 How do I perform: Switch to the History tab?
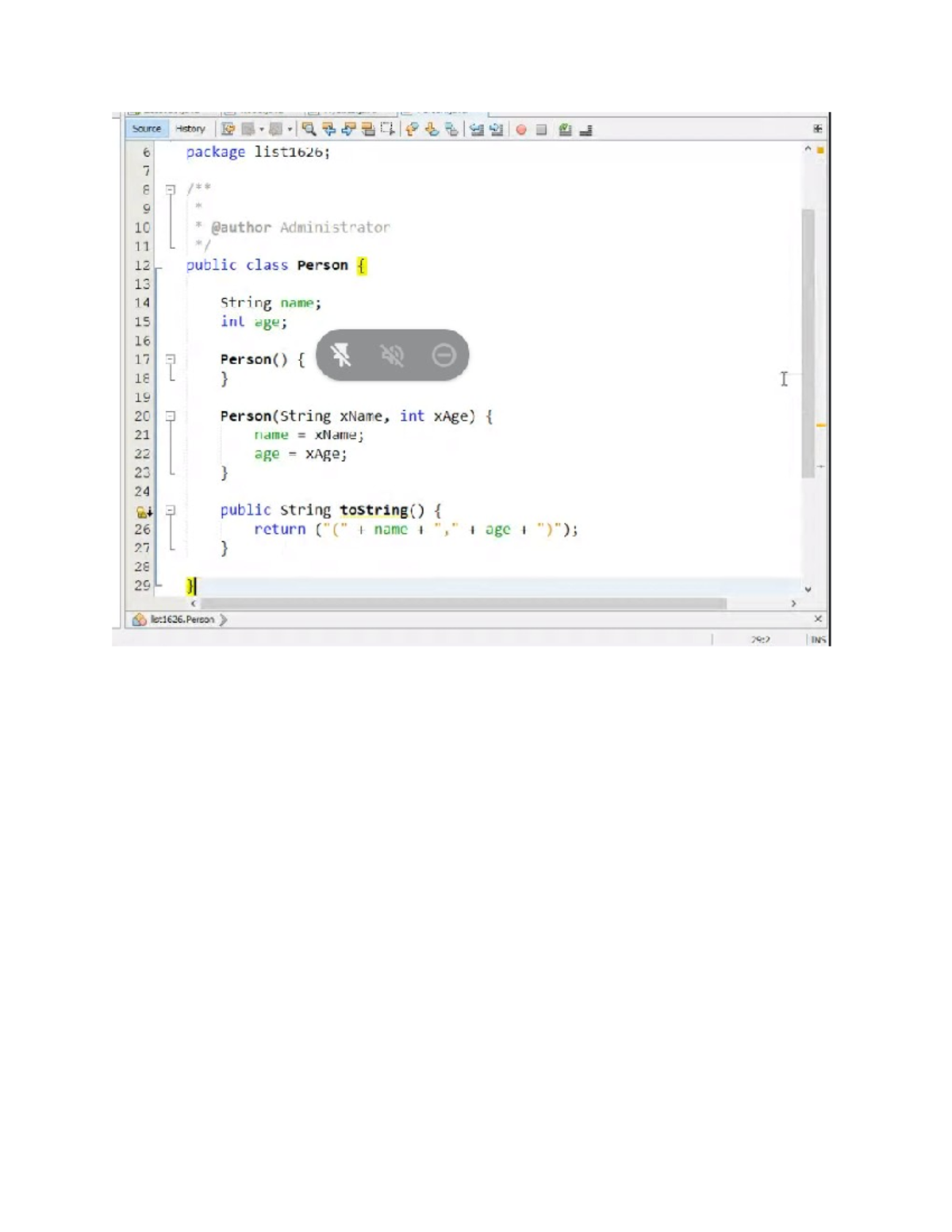(190, 129)
